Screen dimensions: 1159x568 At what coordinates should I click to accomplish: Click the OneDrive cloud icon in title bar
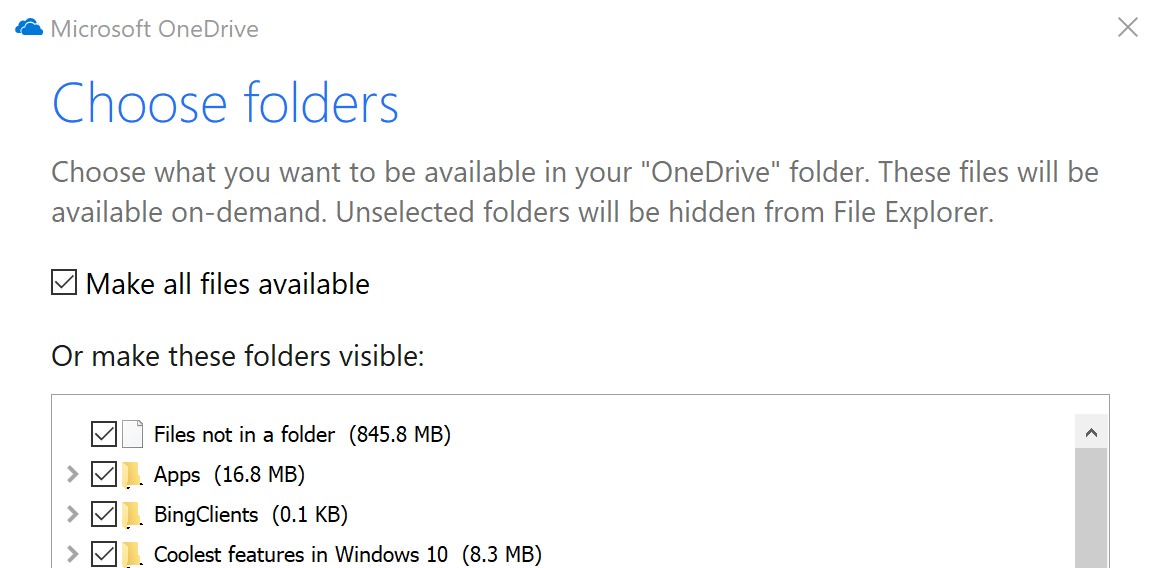(29, 28)
